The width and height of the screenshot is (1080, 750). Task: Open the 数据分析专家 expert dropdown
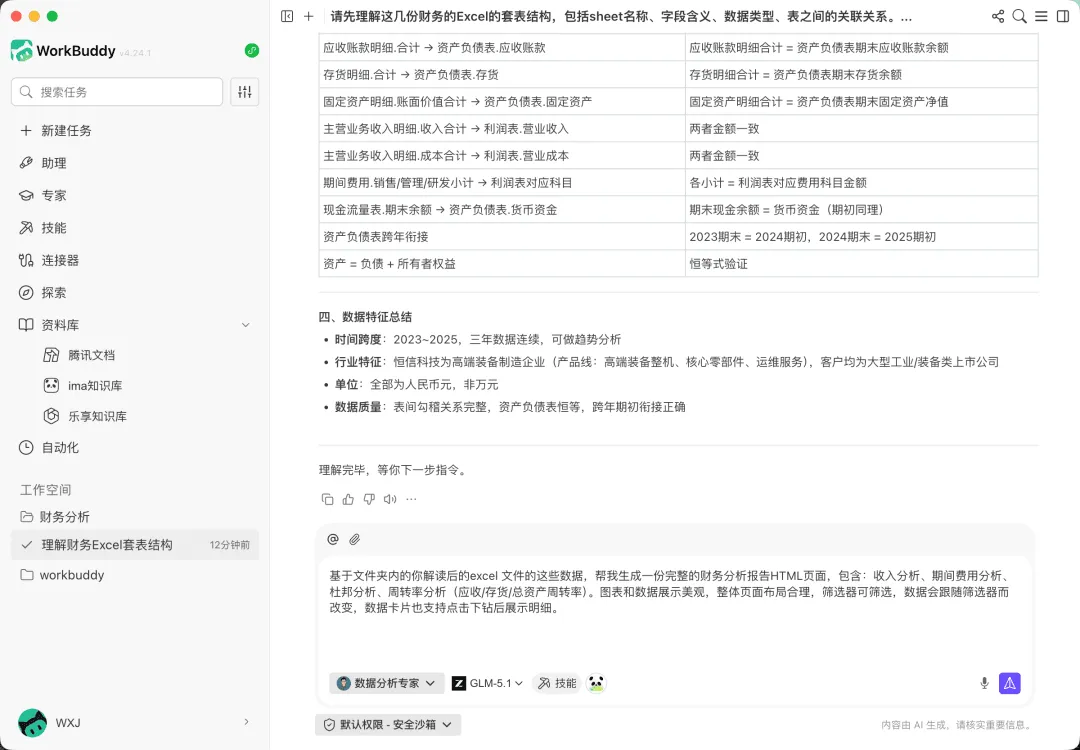(386, 683)
